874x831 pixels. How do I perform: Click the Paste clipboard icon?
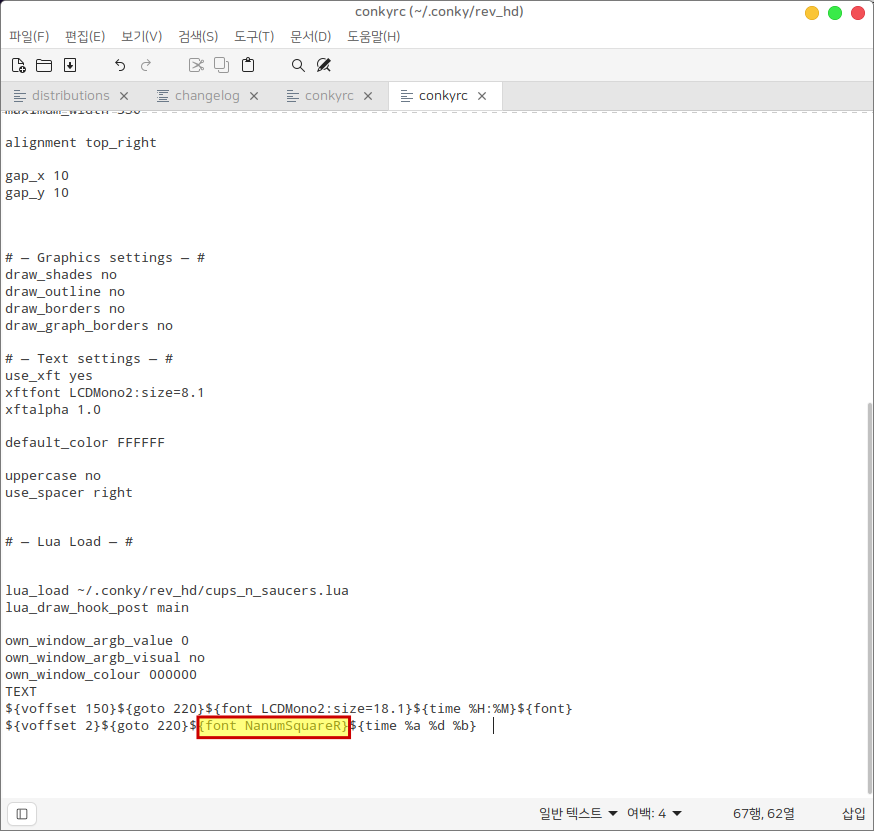pyautogui.click(x=248, y=65)
